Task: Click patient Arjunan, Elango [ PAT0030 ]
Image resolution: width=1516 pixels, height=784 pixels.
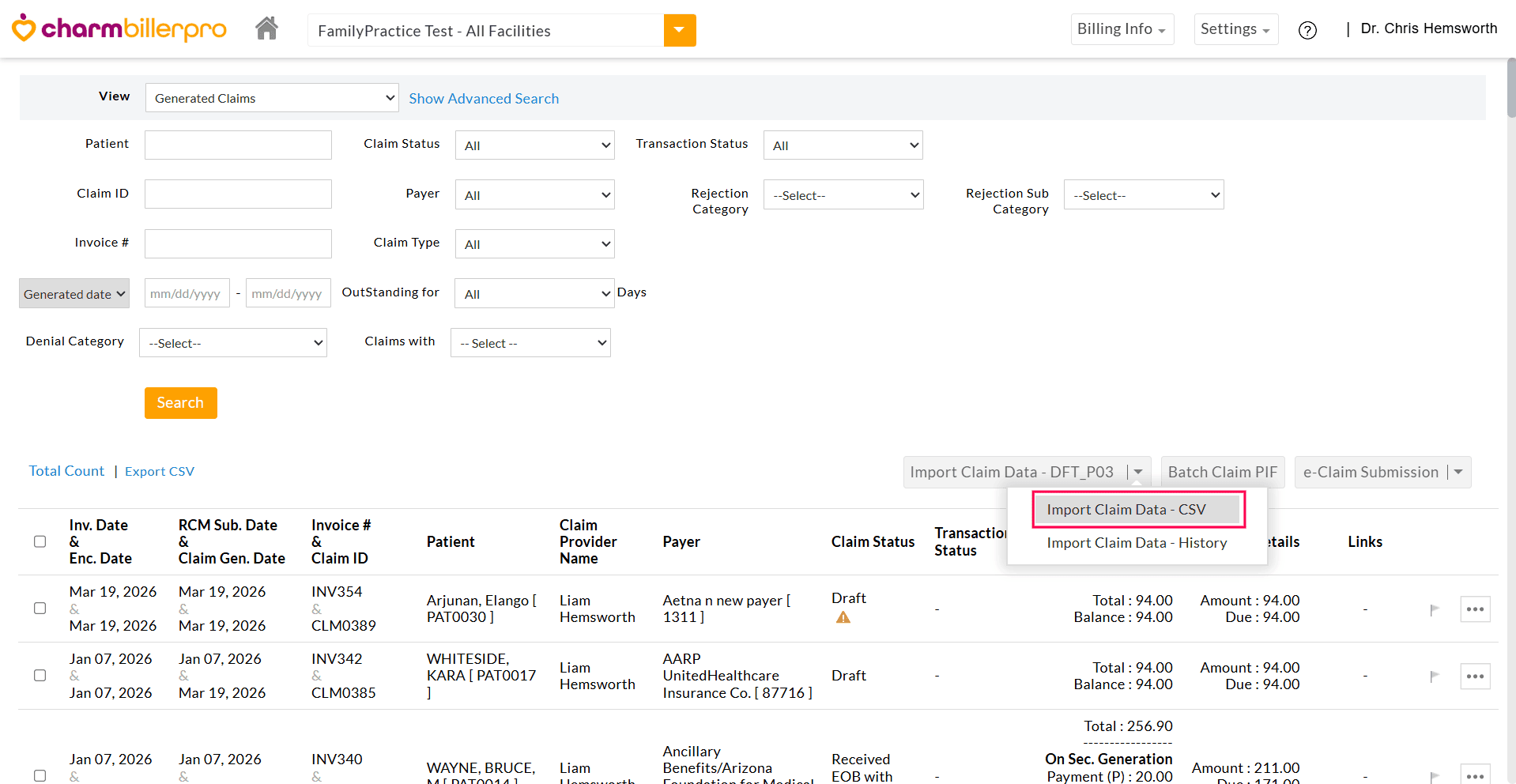Action: 481,609
